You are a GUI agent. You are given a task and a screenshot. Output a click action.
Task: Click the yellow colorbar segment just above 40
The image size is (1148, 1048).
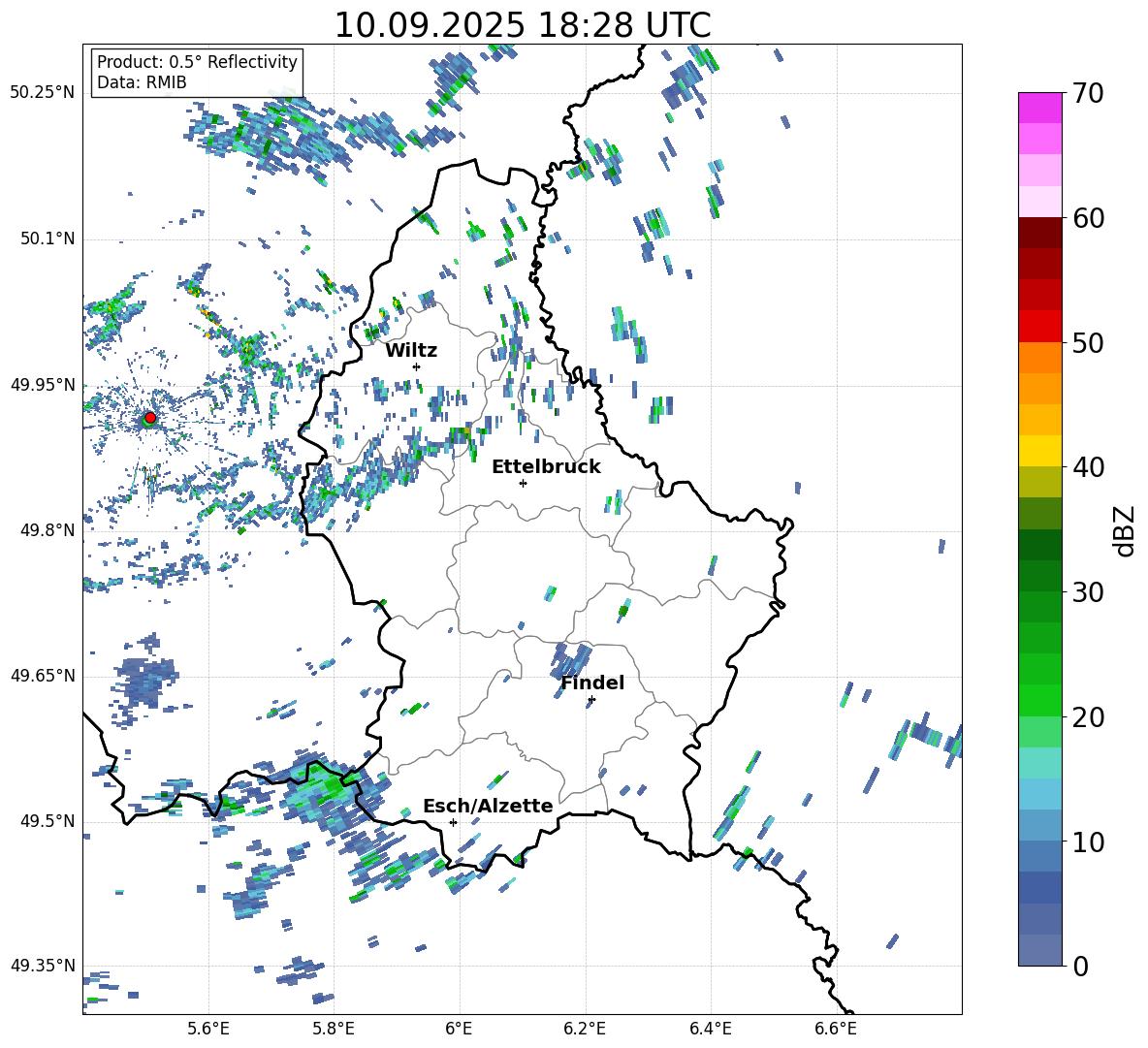1040,451
